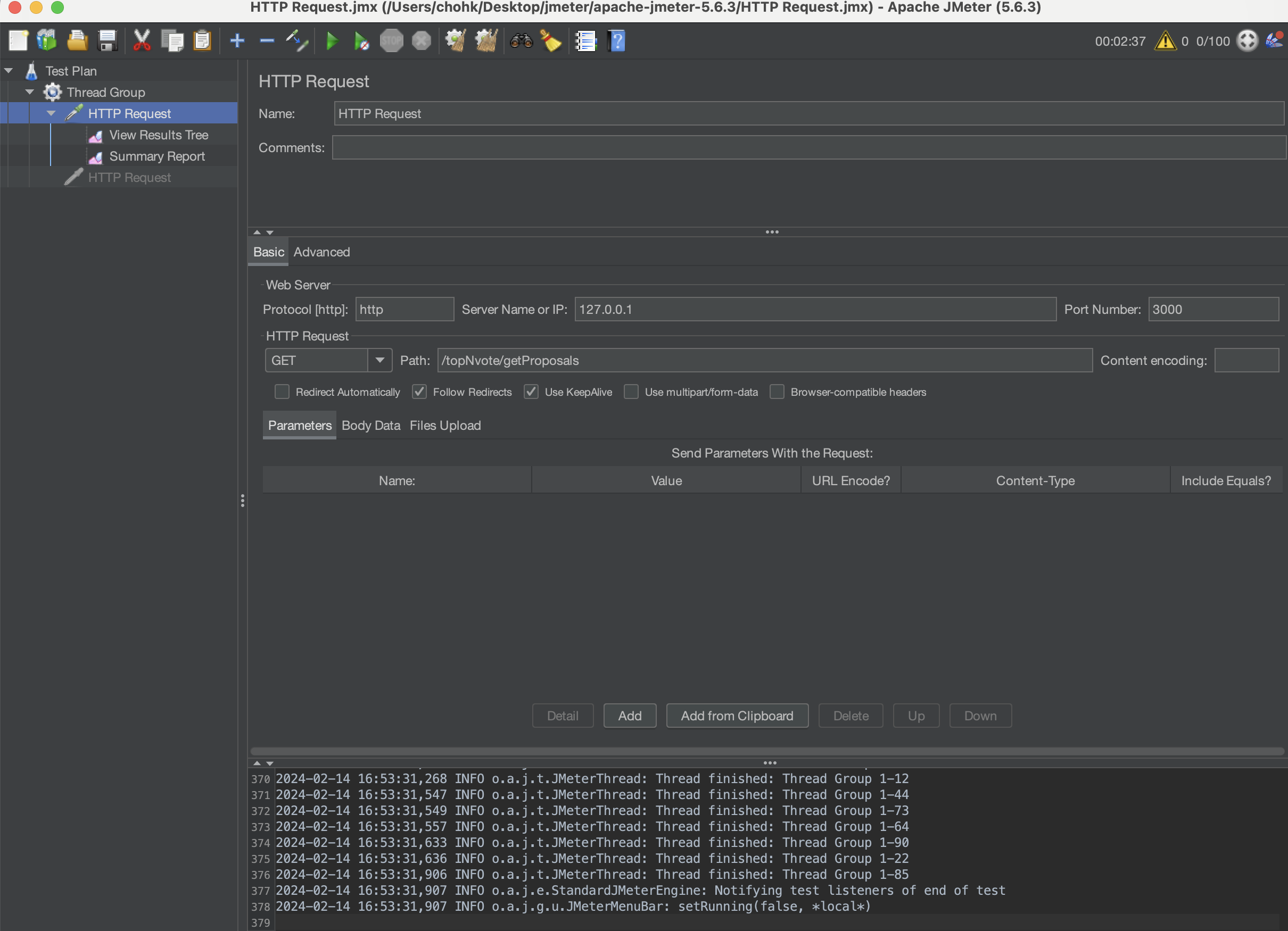
Task: Enable Redirect Automatically checkbox
Action: click(282, 392)
